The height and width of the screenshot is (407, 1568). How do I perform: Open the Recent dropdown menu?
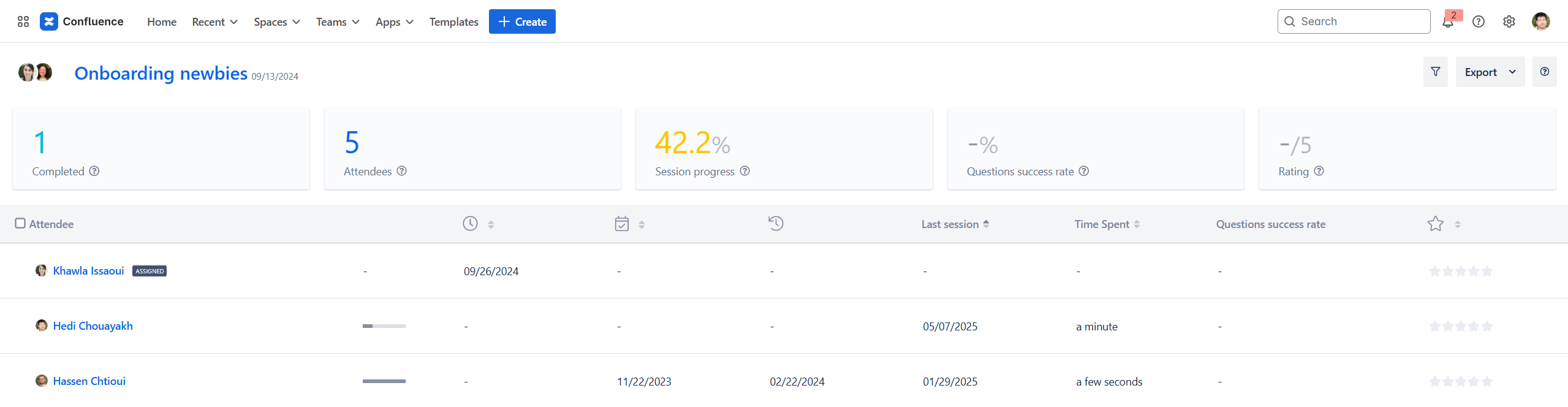pos(214,22)
